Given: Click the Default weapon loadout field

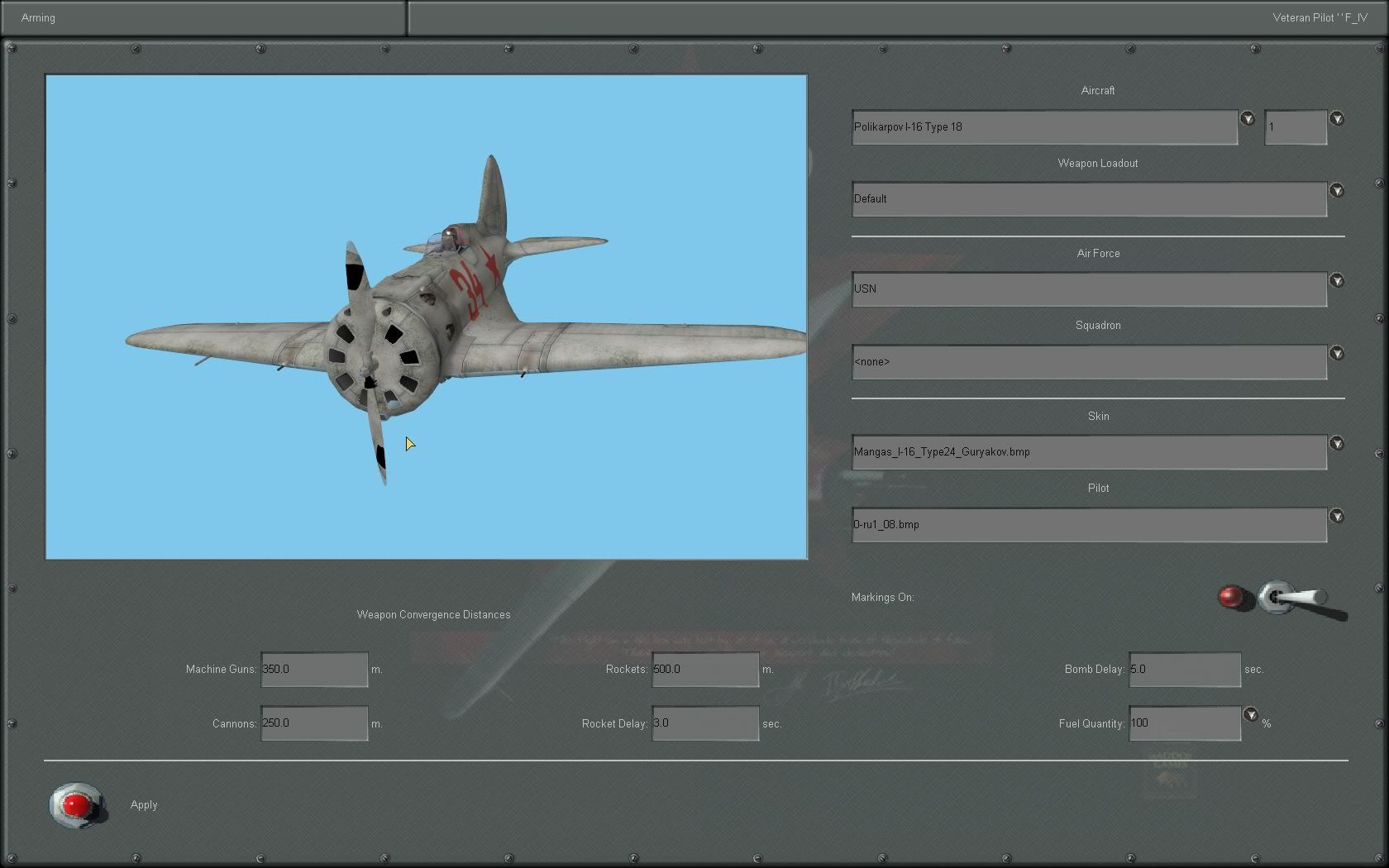Looking at the screenshot, I should point(1090,199).
